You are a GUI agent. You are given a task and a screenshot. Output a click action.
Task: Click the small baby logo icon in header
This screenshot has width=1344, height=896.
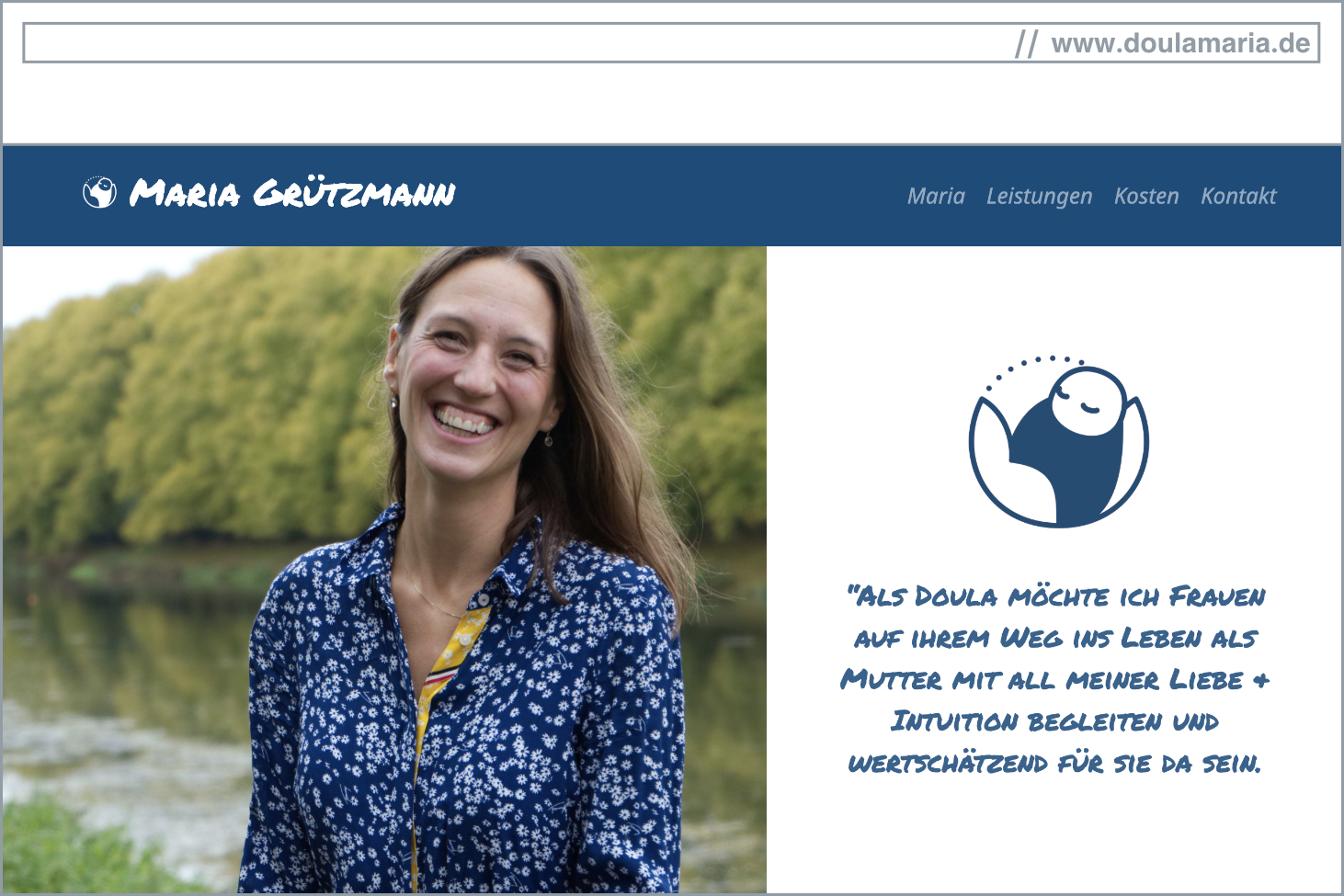[x=99, y=193]
